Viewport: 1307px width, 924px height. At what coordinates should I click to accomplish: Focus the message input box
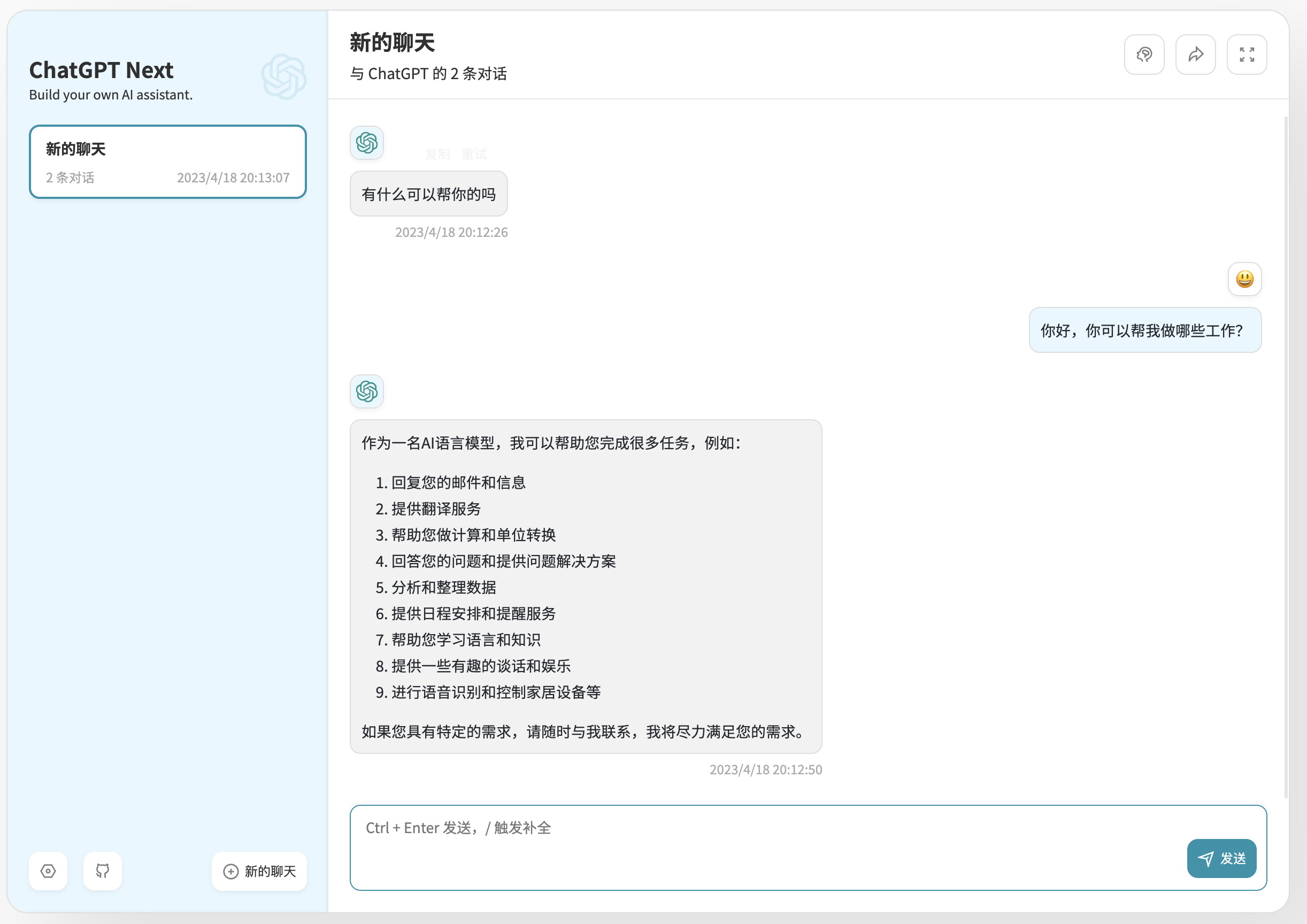pos(808,848)
